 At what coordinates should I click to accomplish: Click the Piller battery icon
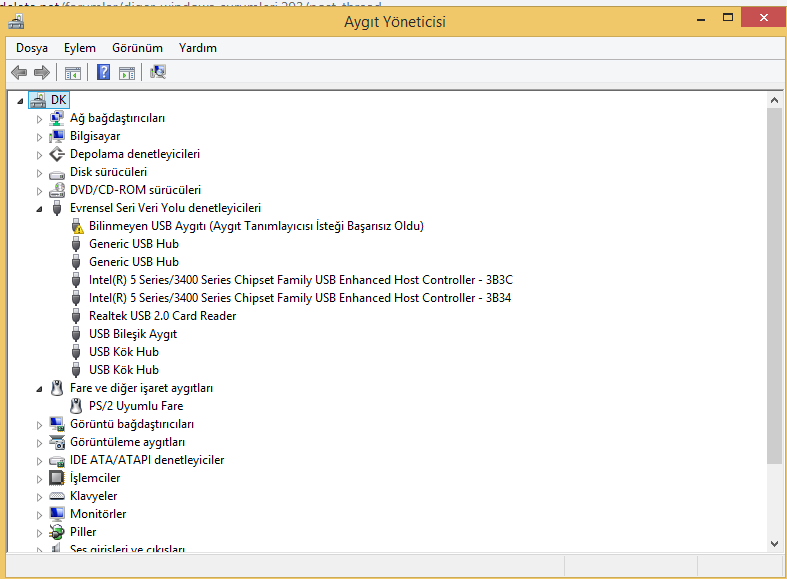[x=57, y=532]
